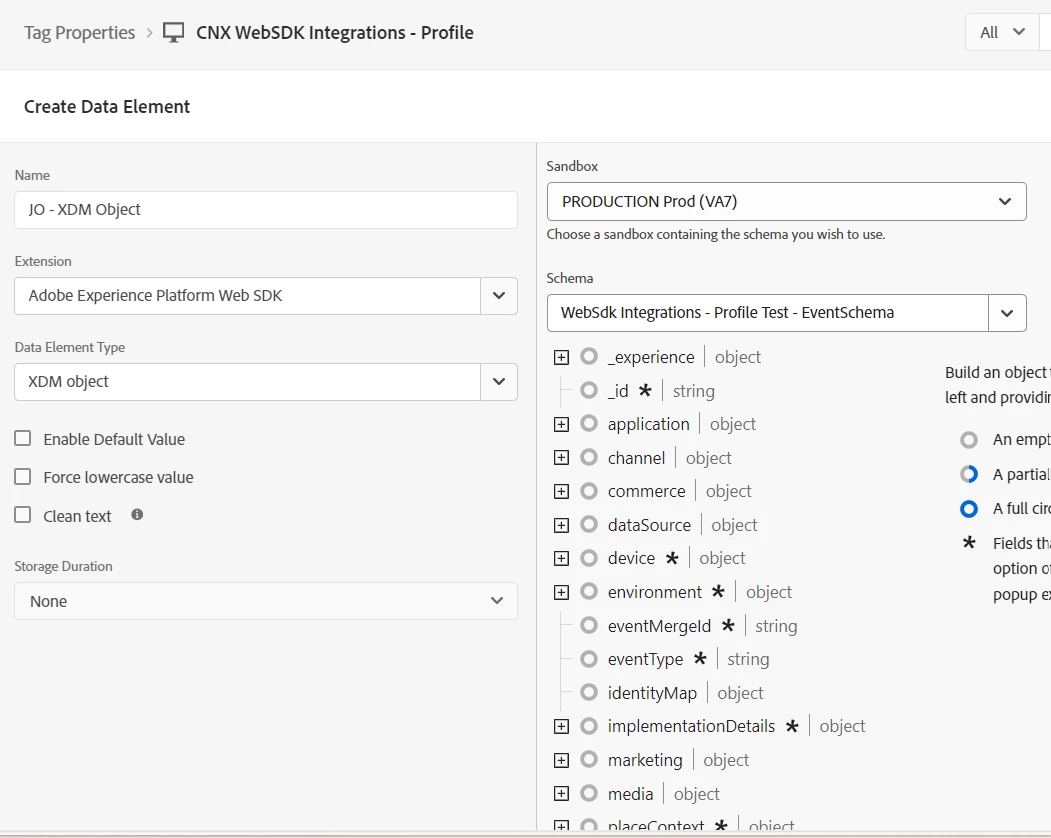Click the circle icon beside marketing

(x=589, y=760)
